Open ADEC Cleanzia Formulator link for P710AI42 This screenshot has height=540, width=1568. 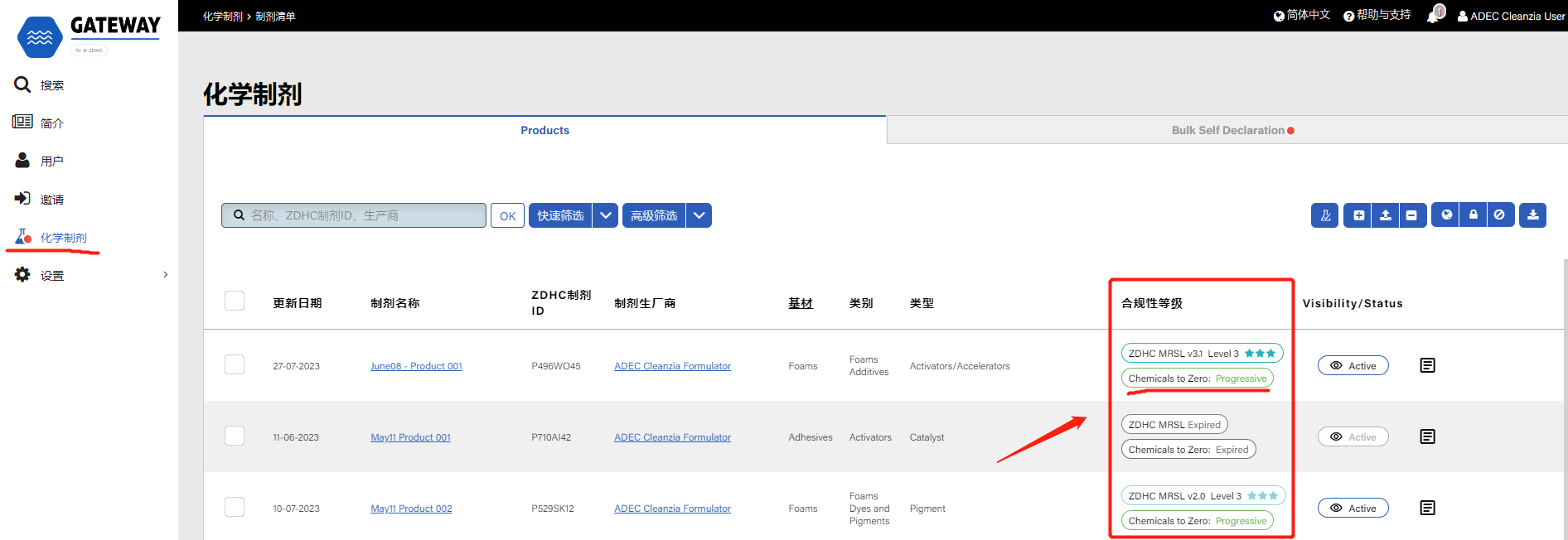pos(672,437)
